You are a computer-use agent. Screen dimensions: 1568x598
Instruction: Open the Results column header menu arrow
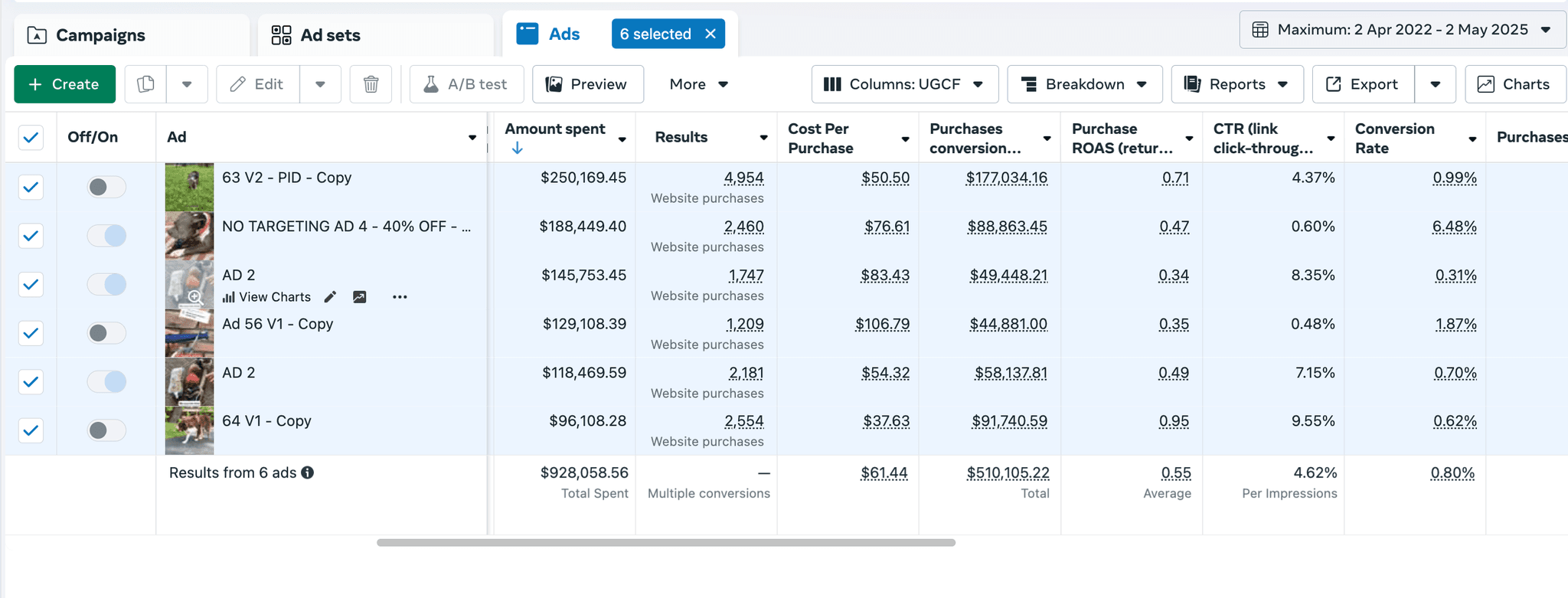click(x=763, y=138)
